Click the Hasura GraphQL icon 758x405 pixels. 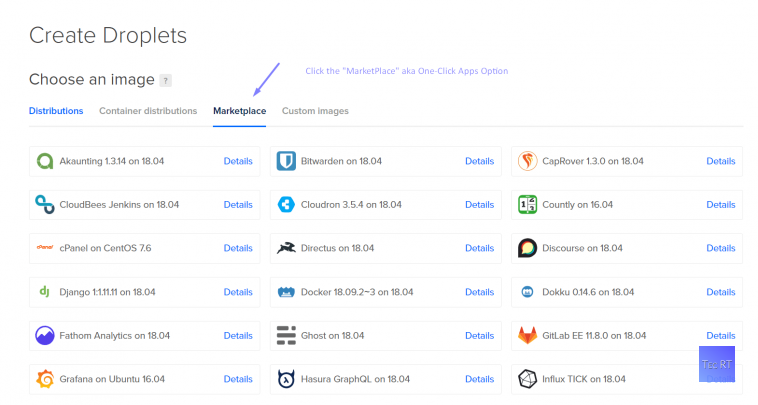pos(286,379)
